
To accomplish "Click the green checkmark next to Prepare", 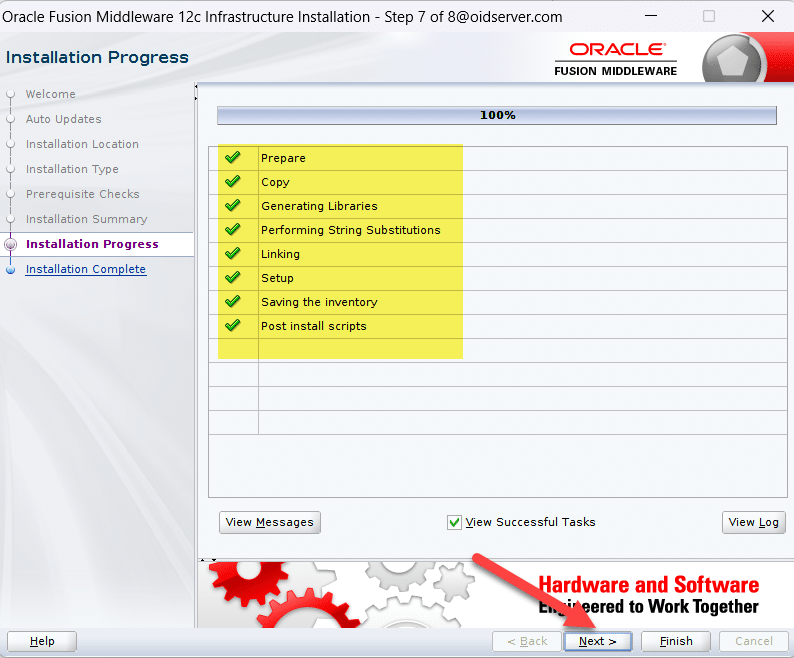I will 233,158.
